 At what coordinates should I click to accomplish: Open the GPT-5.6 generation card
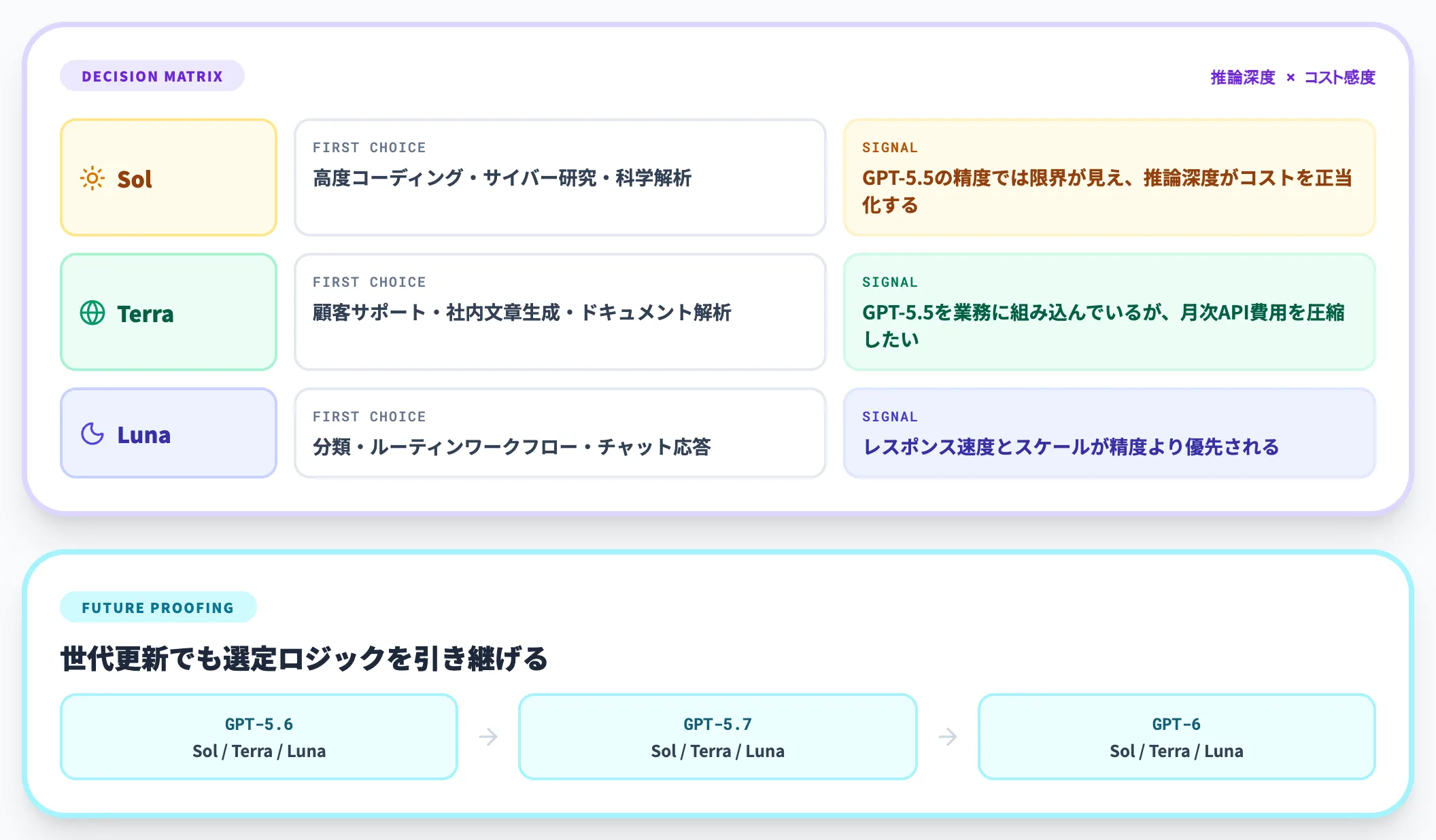259,737
